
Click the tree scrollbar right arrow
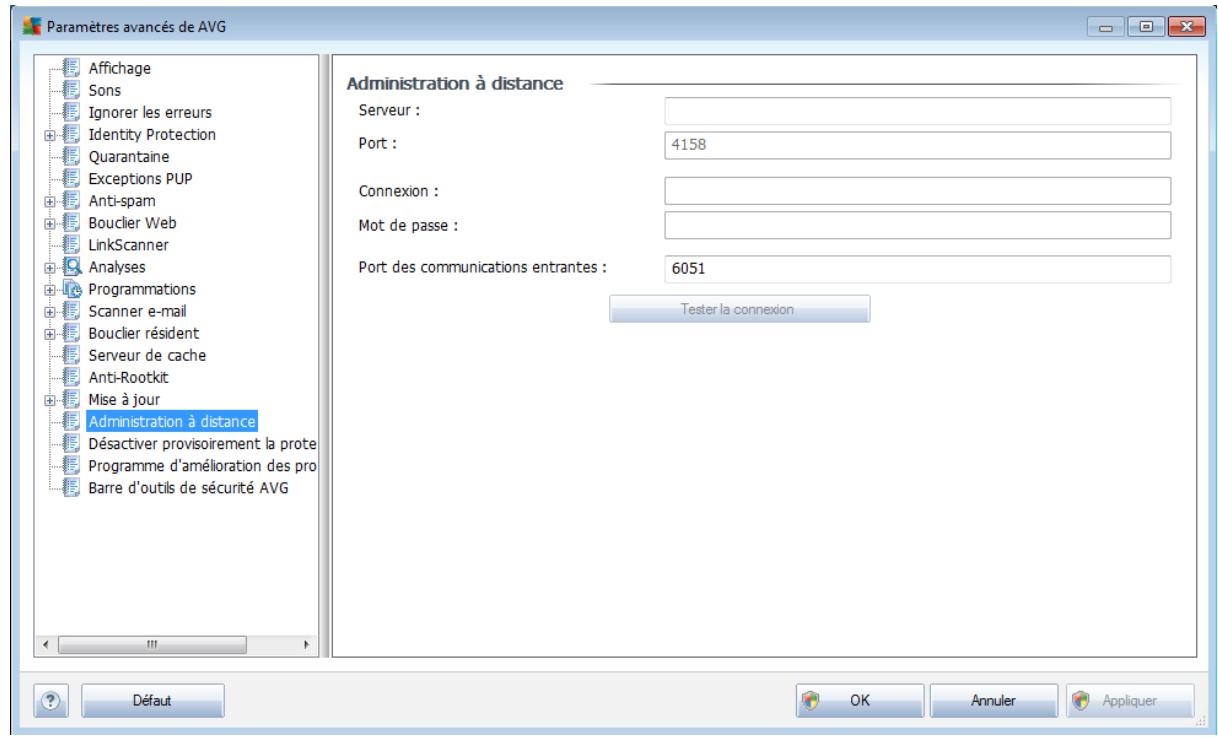[x=307, y=647]
